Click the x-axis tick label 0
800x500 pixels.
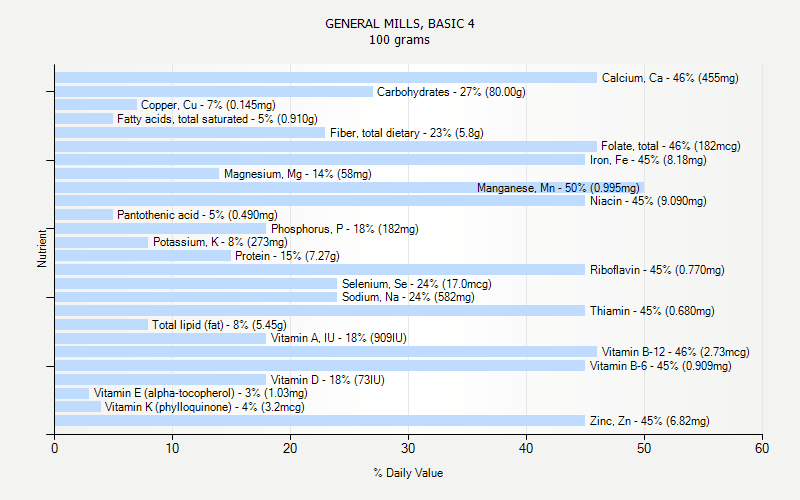55,448
